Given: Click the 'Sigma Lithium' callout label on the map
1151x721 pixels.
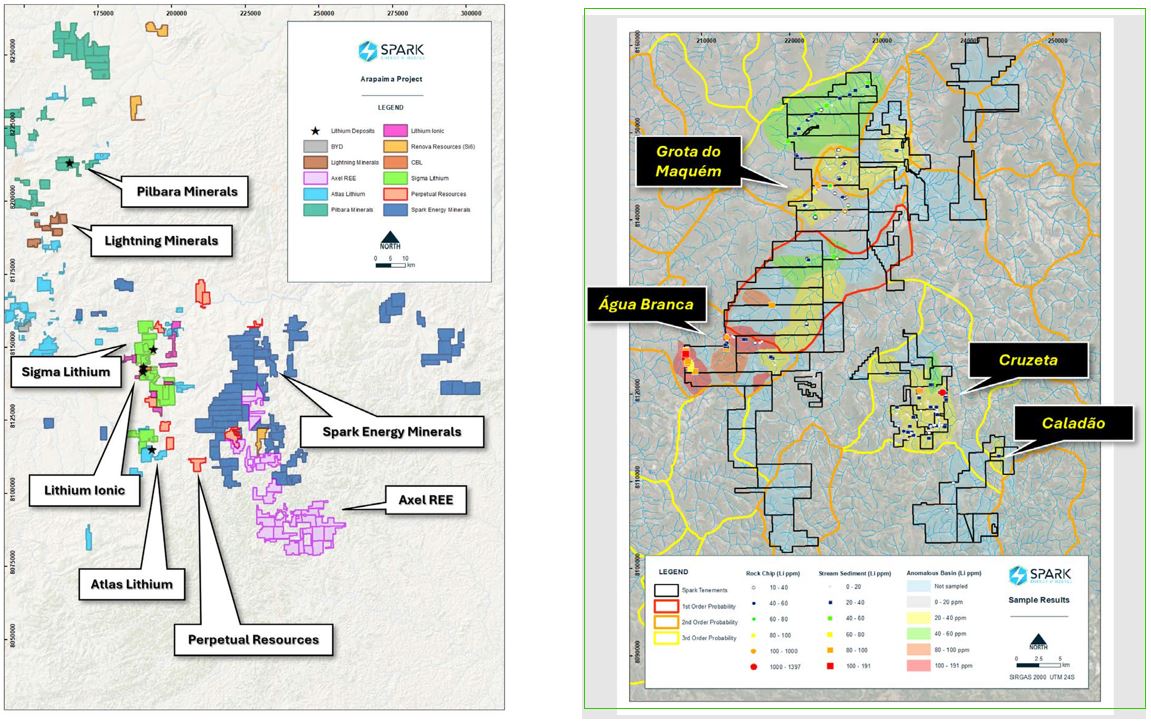Looking at the screenshot, I should point(65,372).
